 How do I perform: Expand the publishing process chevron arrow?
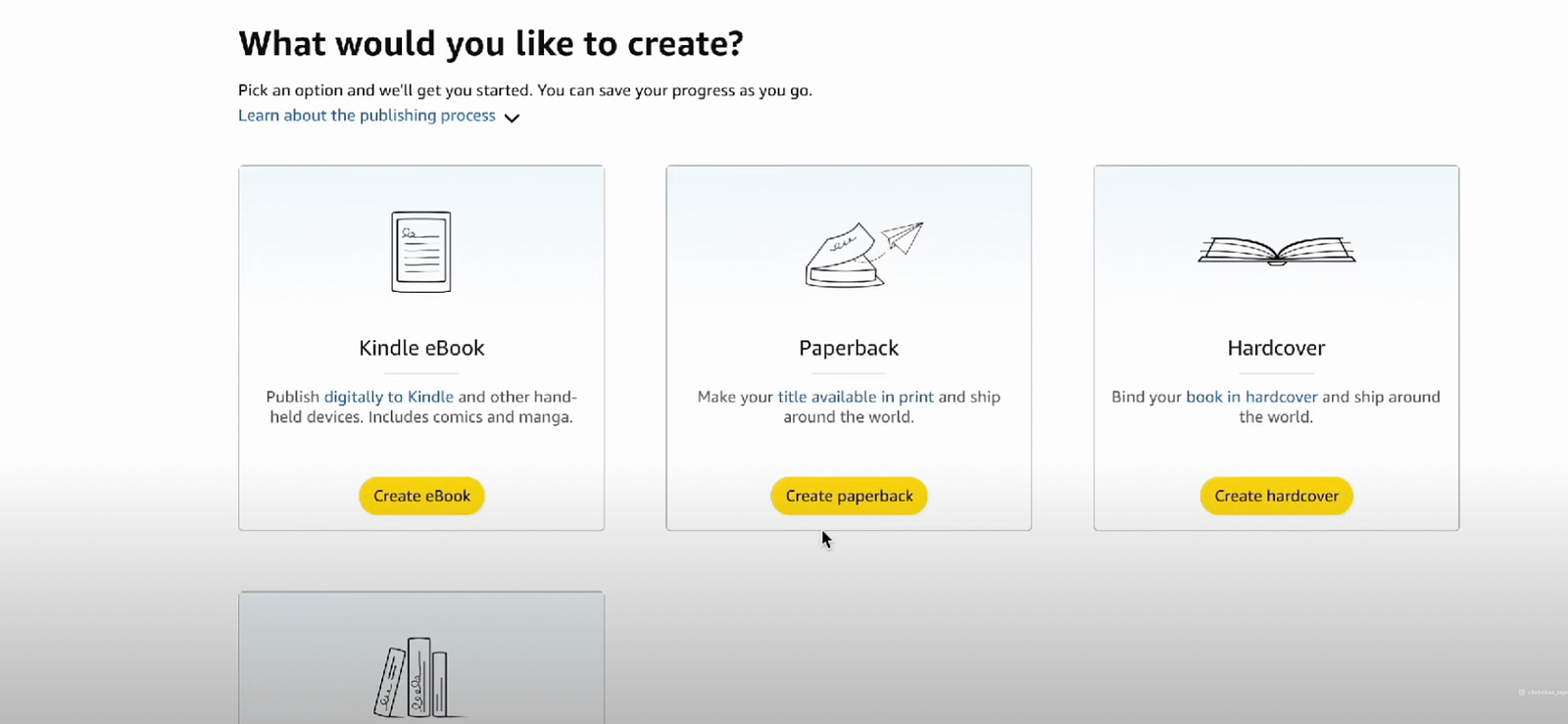point(512,118)
